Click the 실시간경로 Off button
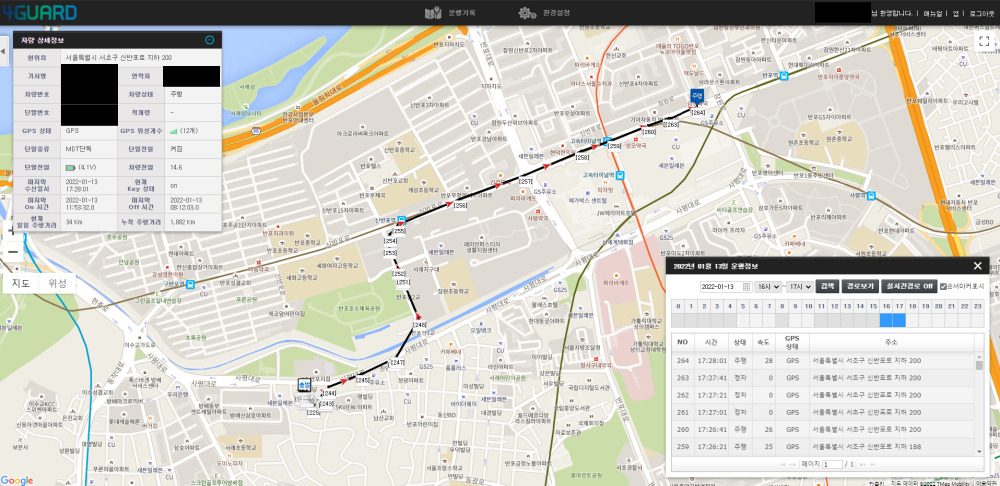1000x486 pixels. 909,286
